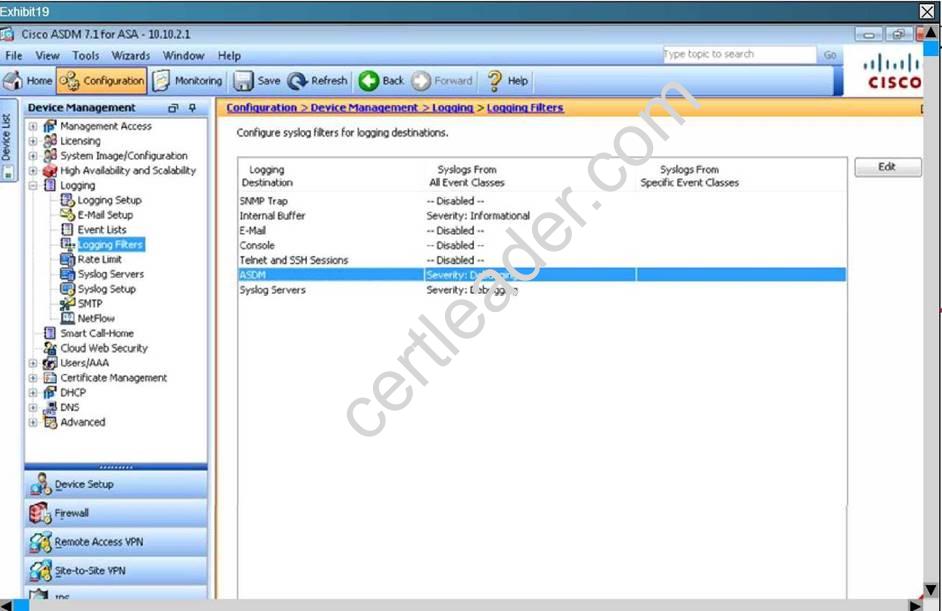Select the Telnet and SSH Sessions row
942x611 pixels.
(542, 260)
